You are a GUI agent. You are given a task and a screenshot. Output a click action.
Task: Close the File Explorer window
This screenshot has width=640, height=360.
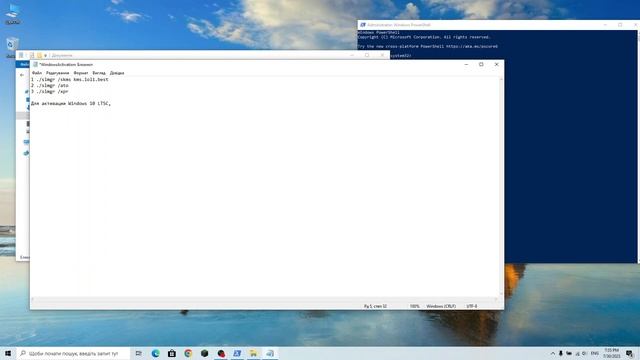pyautogui.click(x=382, y=55)
